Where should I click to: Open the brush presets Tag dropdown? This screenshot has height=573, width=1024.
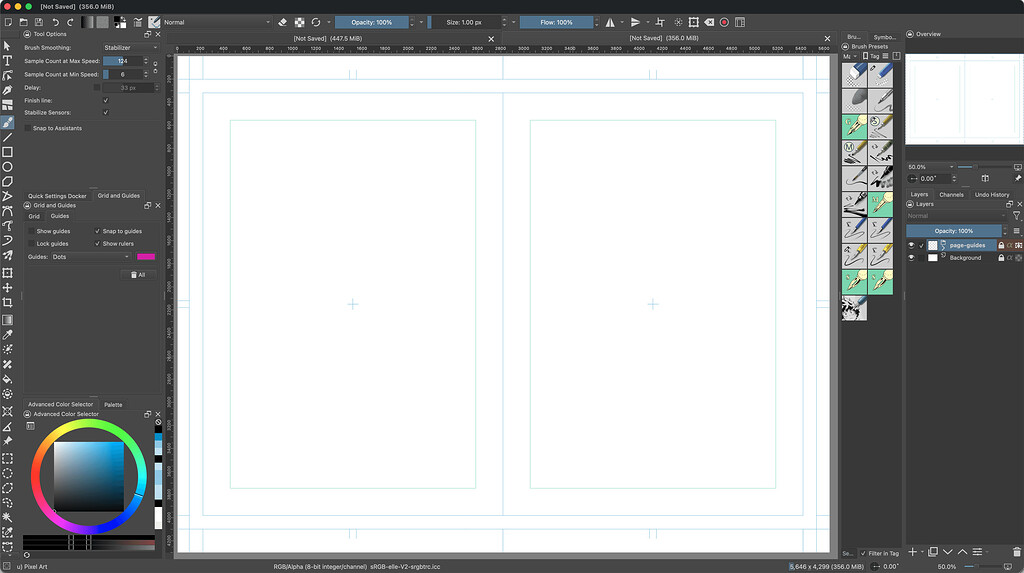pyautogui.click(x=871, y=56)
